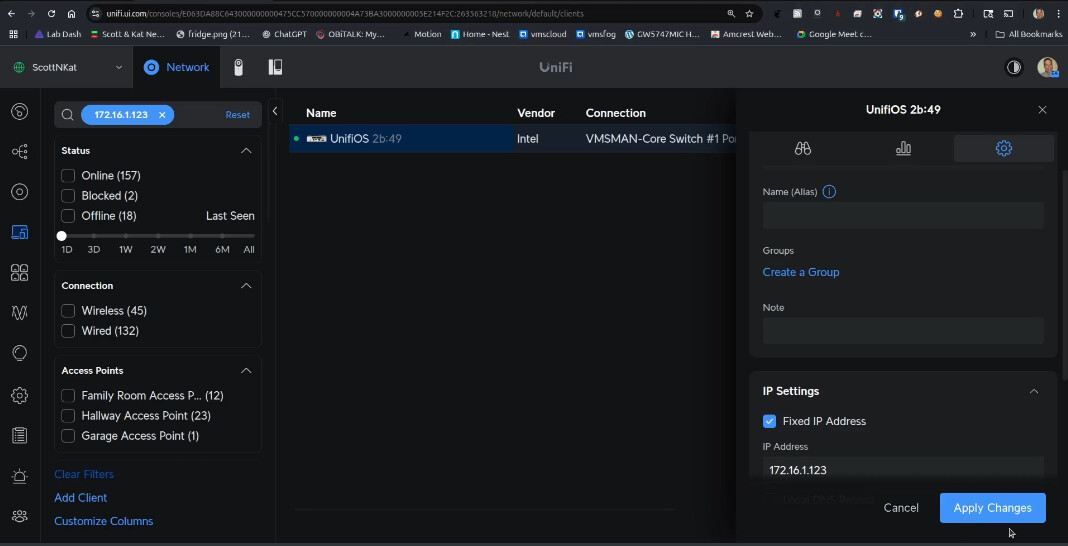Click Apply Changes button
This screenshot has width=1068, height=546.
(x=992, y=508)
